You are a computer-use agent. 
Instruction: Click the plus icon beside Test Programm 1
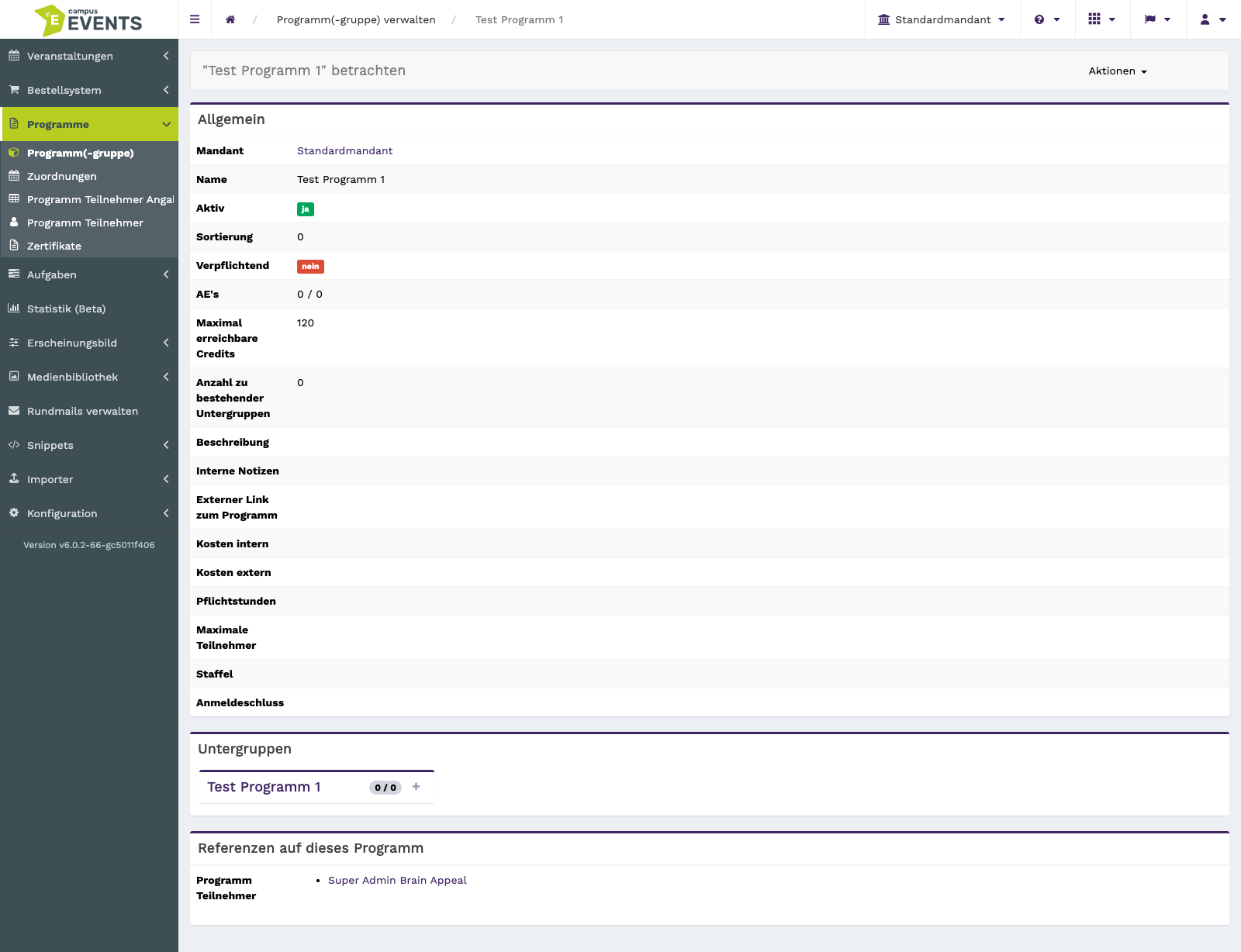point(417,786)
